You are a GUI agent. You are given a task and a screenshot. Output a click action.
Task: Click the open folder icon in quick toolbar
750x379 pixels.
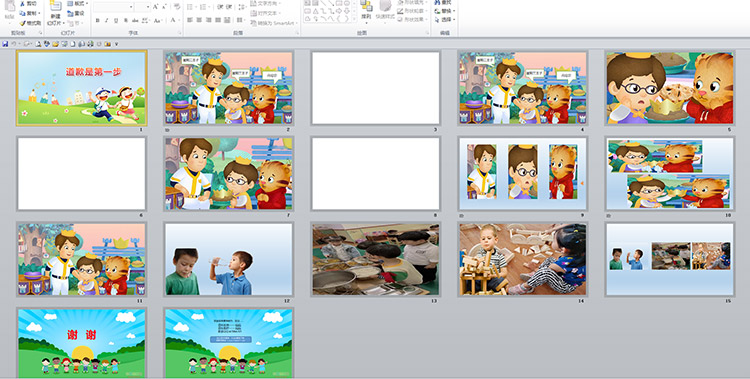(x=55, y=44)
